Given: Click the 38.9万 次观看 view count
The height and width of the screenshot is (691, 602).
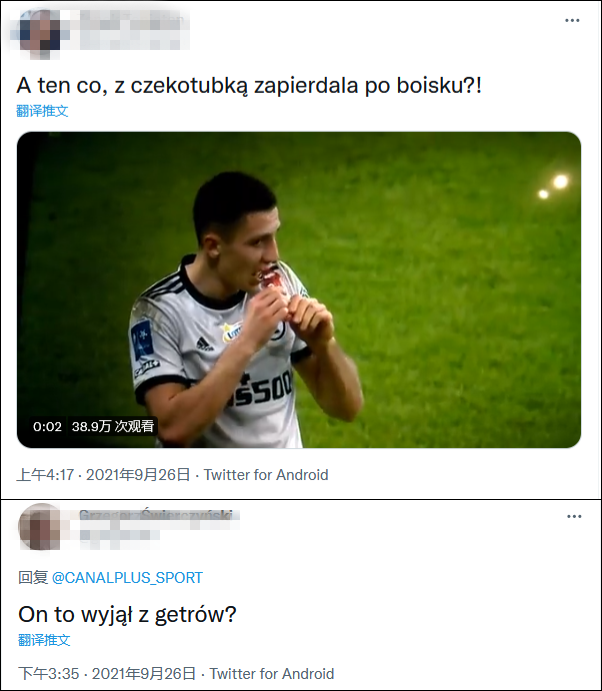Looking at the screenshot, I should pos(112,426).
